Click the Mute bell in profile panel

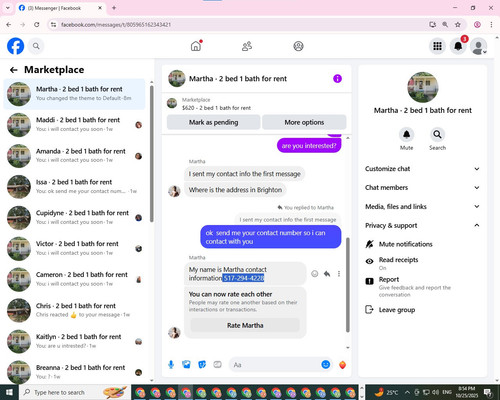point(407,134)
